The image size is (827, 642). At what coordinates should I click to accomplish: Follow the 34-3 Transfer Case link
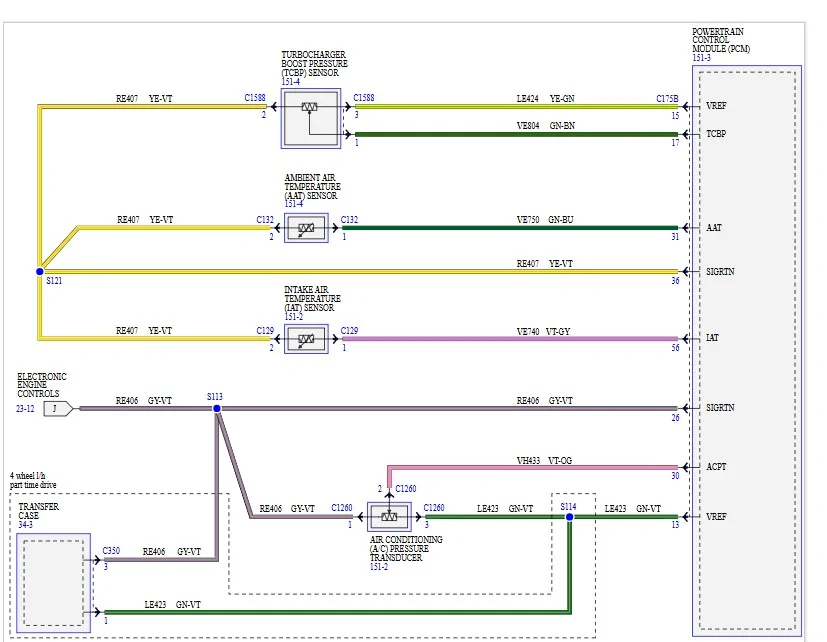tap(25, 525)
